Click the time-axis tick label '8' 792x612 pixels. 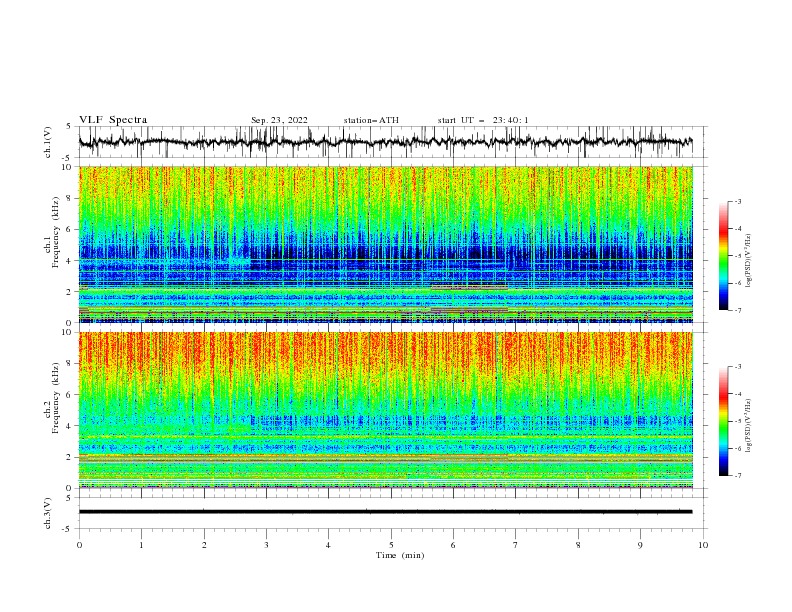[578, 545]
